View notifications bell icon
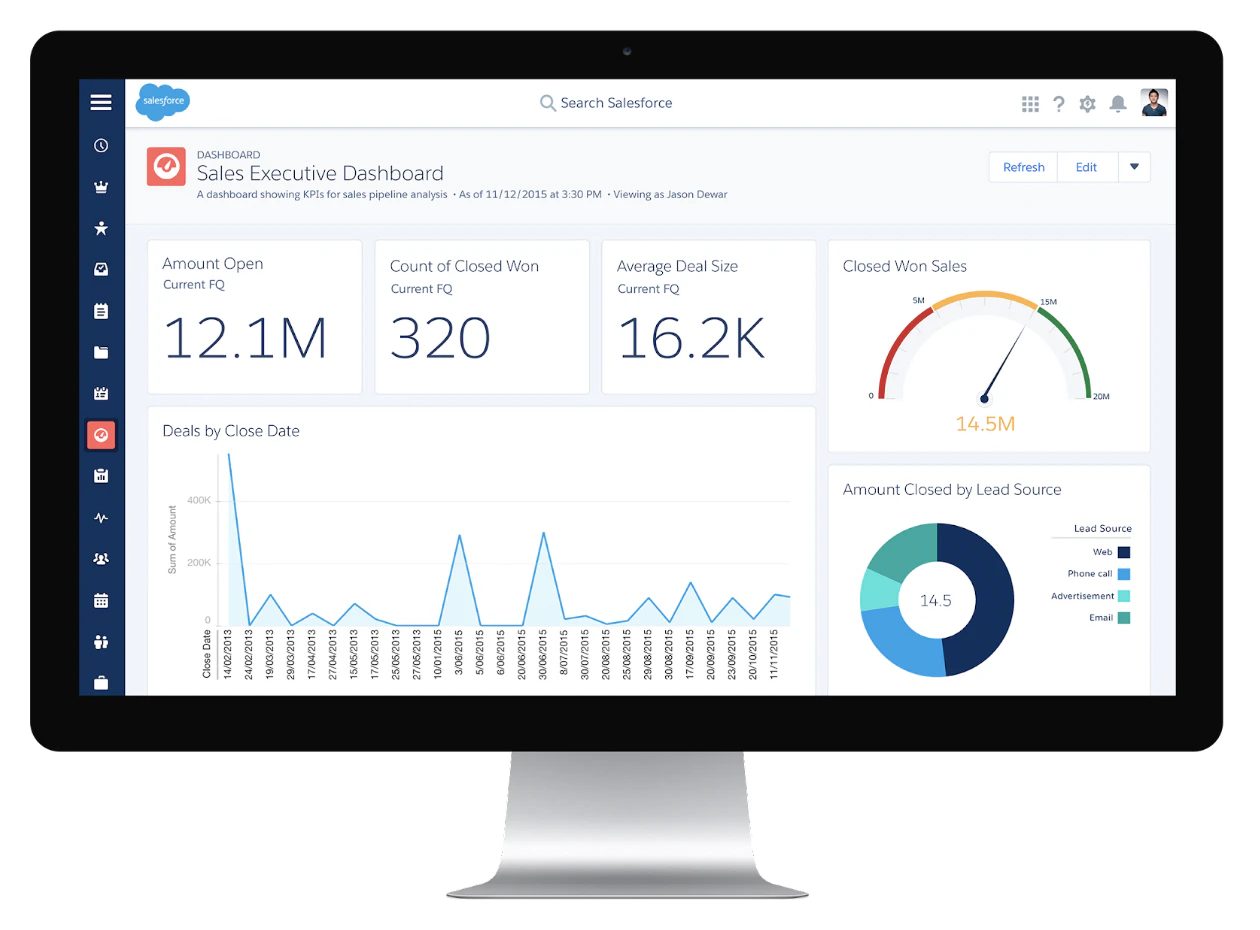 1118,103
